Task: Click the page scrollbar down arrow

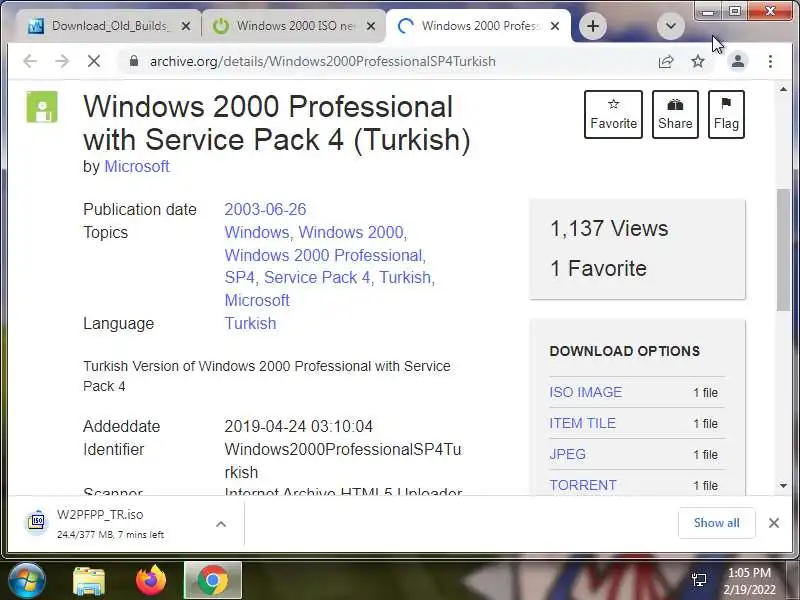Action: (x=783, y=486)
